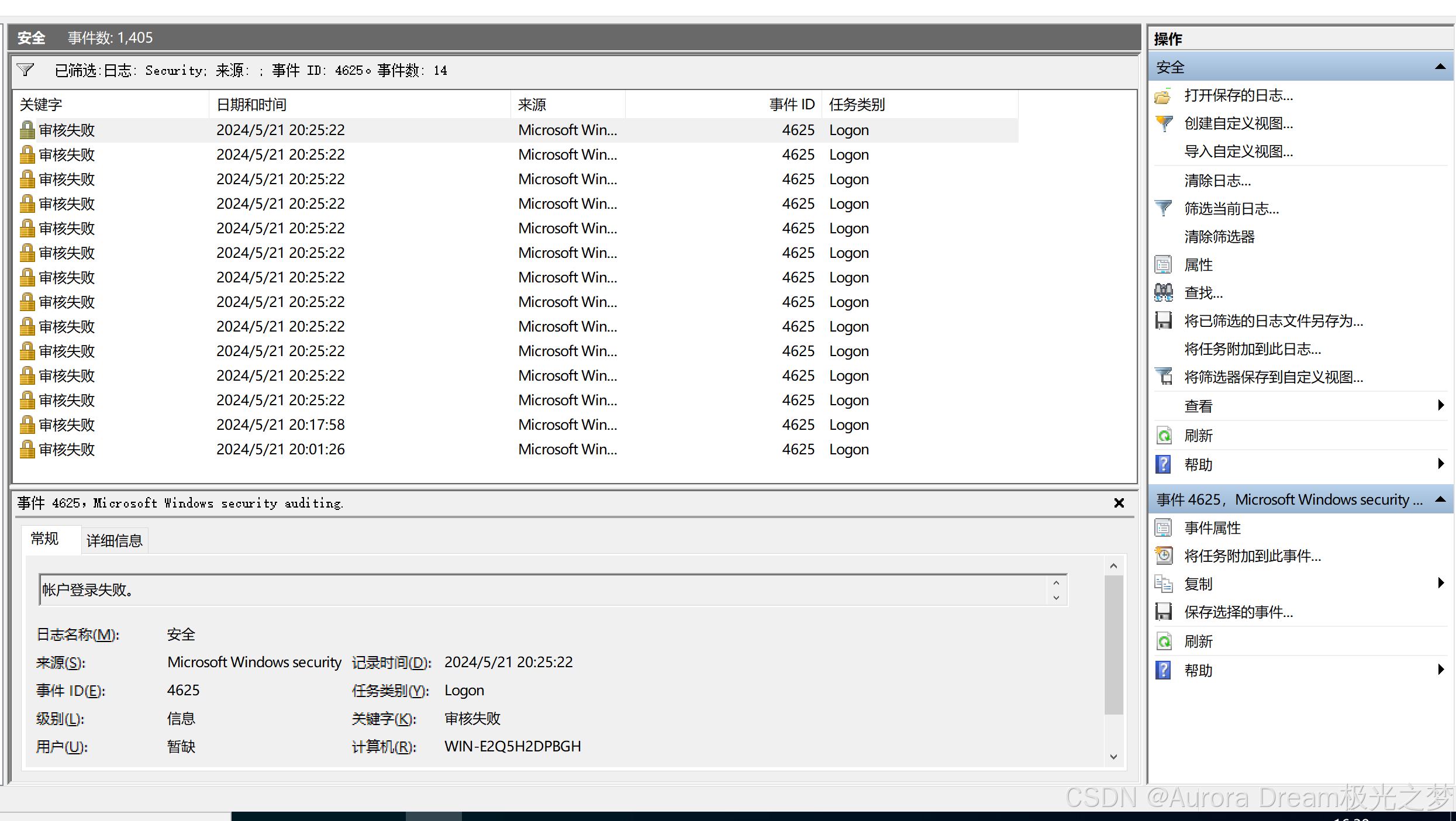
Task: Click the floppy disk save filtered log icon
Action: point(1163,320)
